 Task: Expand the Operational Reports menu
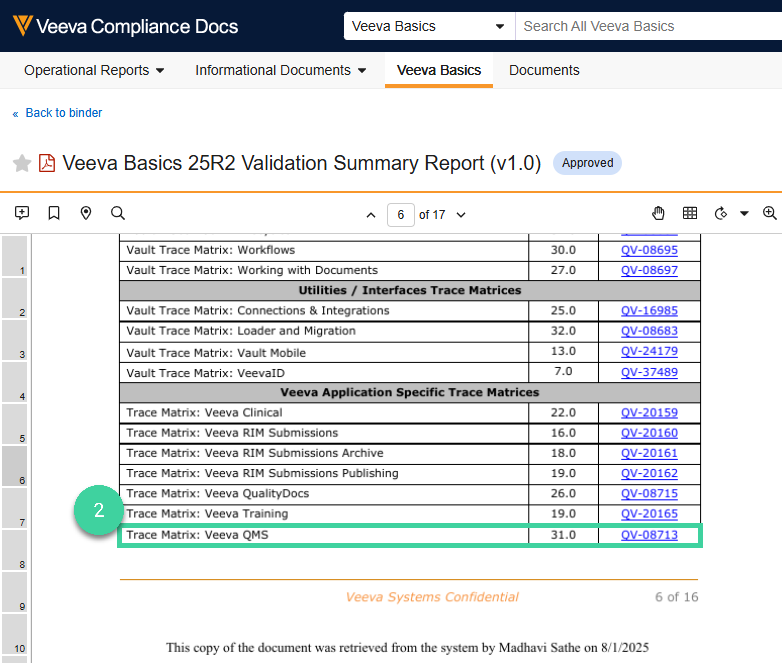click(x=94, y=70)
